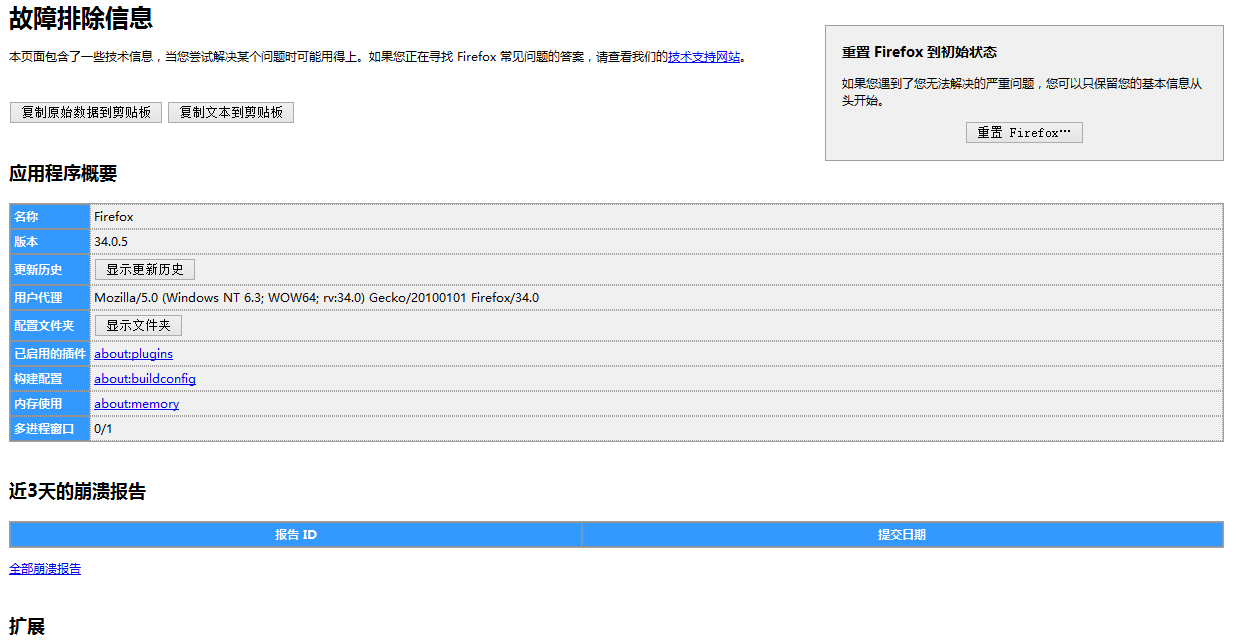This screenshot has height=641, width=1254.
Task: Click the 内存使用 row label
Action: [x=50, y=404]
